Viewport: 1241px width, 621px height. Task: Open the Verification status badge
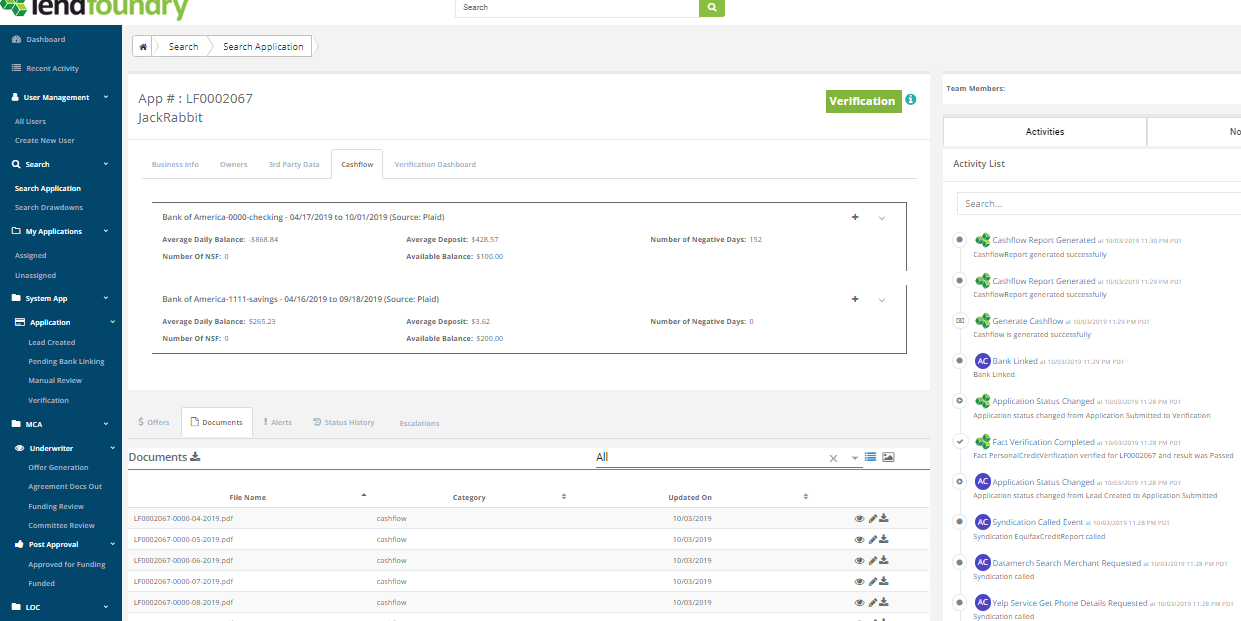click(x=863, y=101)
